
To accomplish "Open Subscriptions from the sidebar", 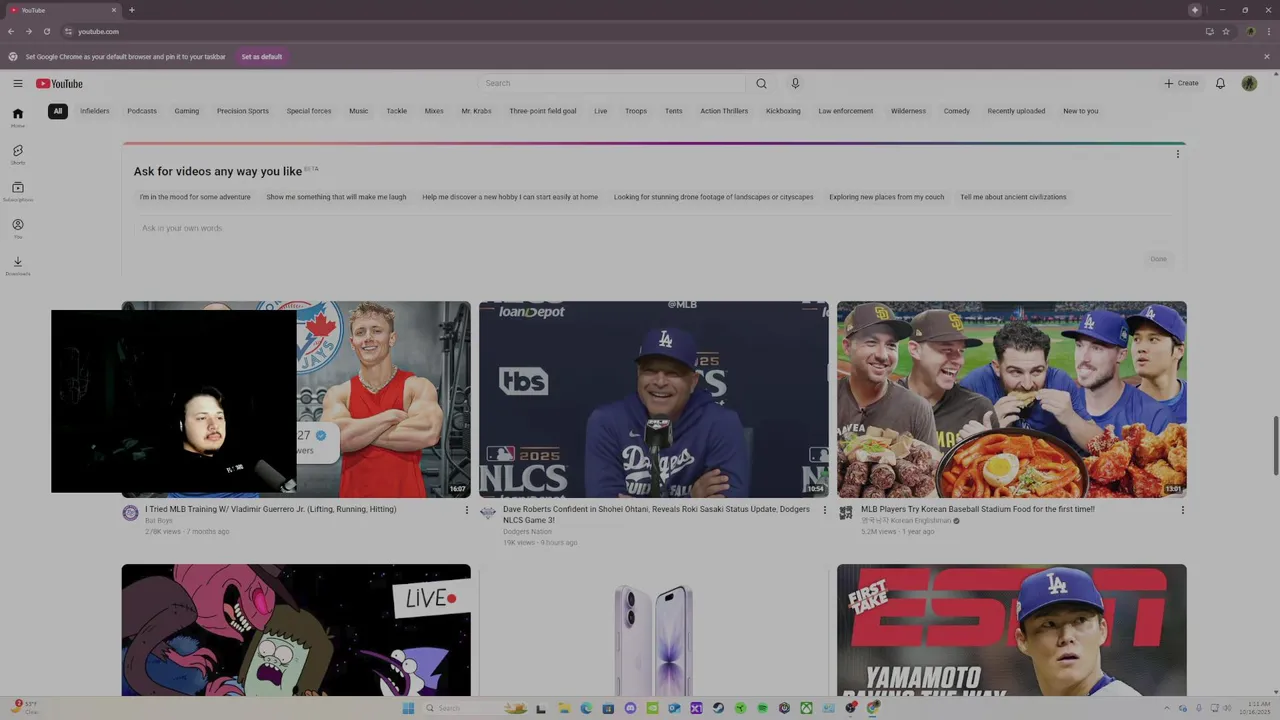I will tap(17, 191).
